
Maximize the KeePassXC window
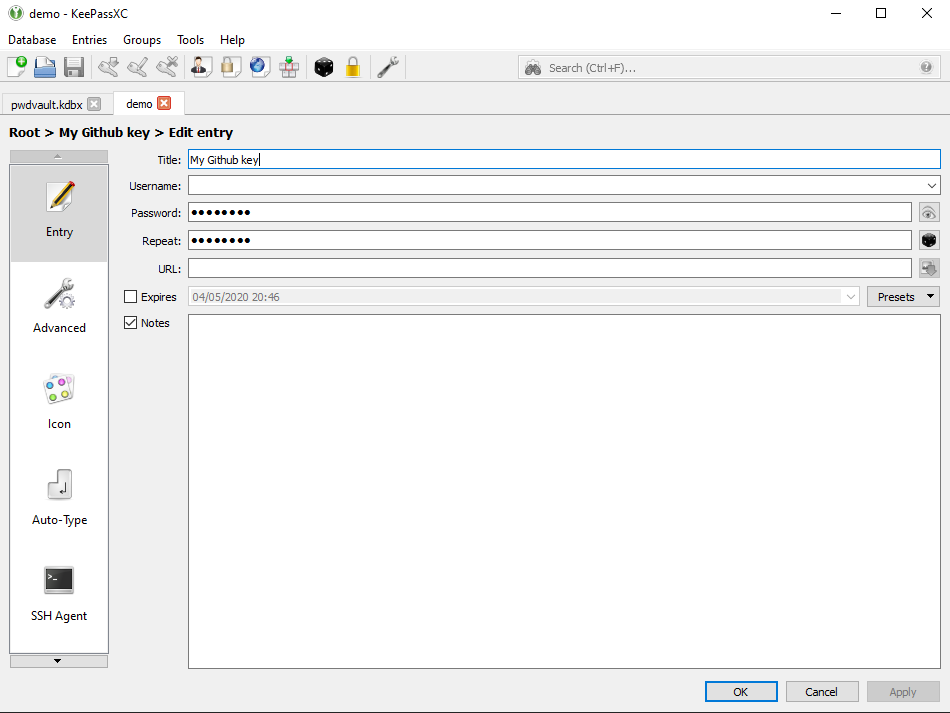click(x=881, y=13)
